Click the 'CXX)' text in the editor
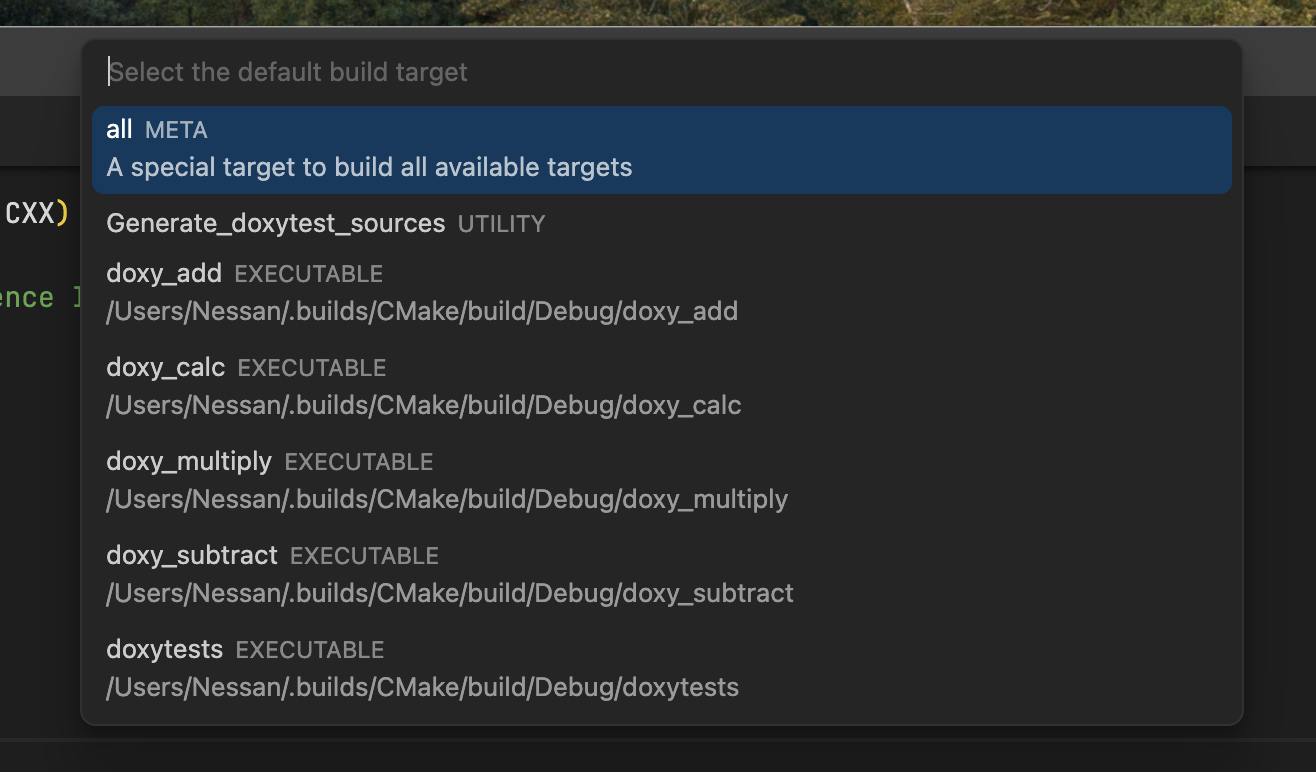1316x772 pixels. (x=36, y=213)
